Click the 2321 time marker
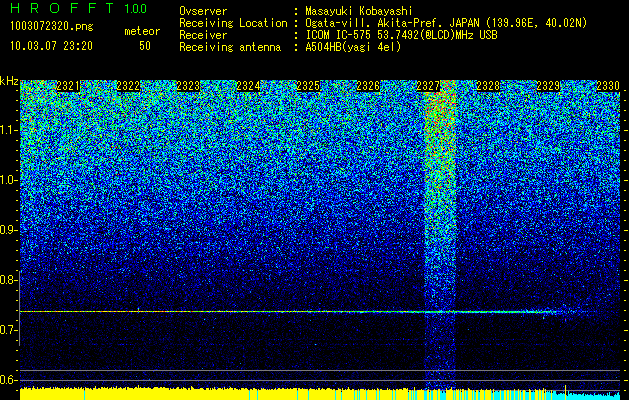This screenshot has height=400, width=629. pyautogui.click(x=68, y=86)
